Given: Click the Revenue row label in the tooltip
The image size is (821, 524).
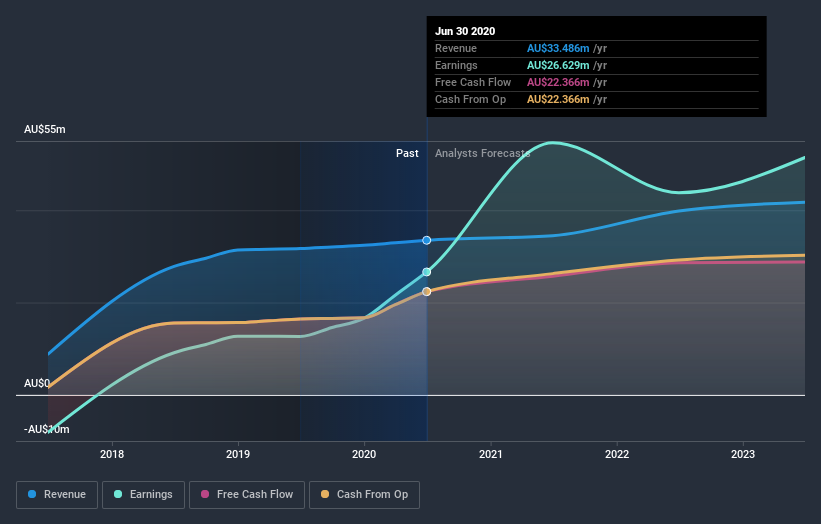Looking at the screenshot, I should 456,48.
